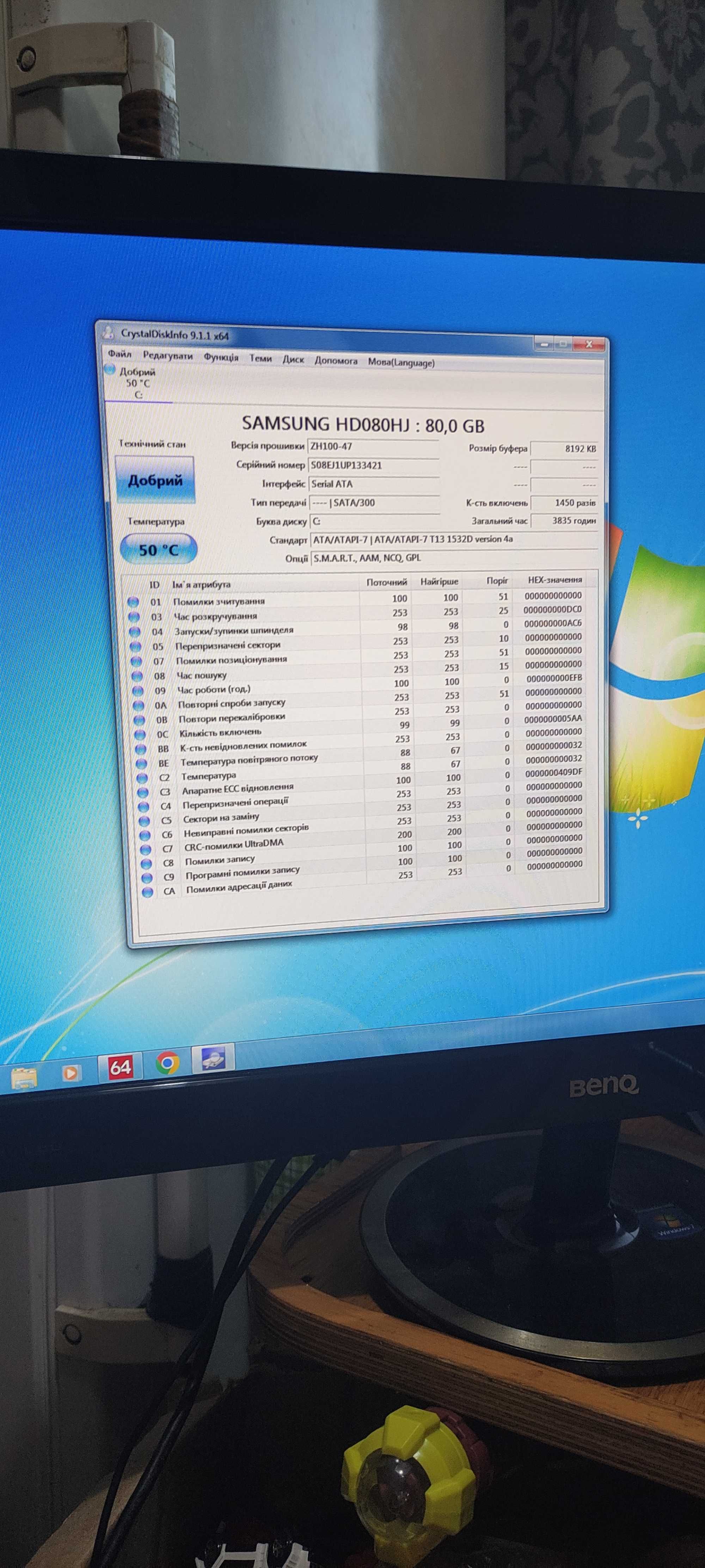
Task: Click status orb of C5 Сектори на заміну
Action: [x=144, y=821]
